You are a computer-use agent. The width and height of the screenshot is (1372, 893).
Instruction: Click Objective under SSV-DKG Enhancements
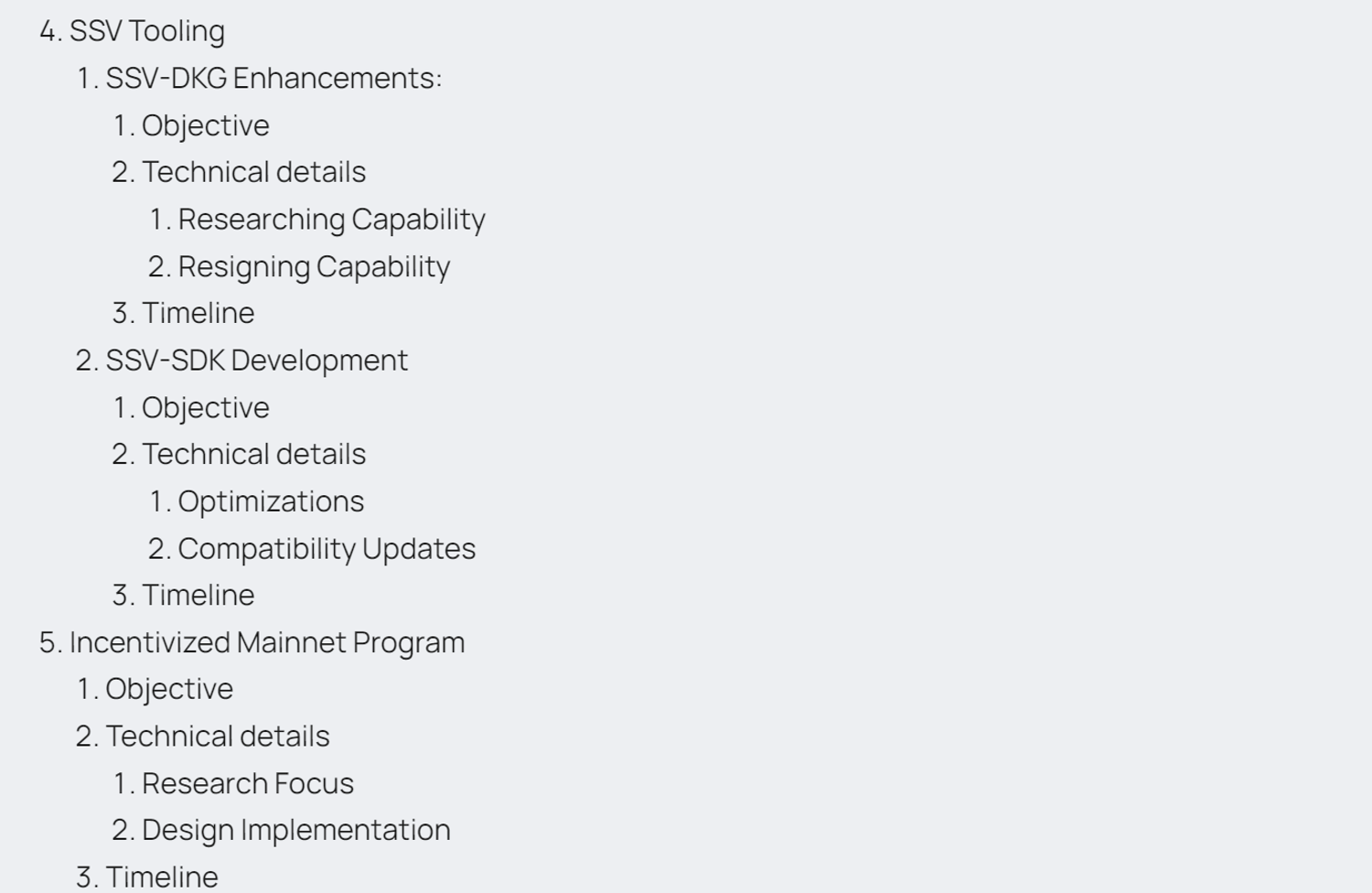point(205,125)
